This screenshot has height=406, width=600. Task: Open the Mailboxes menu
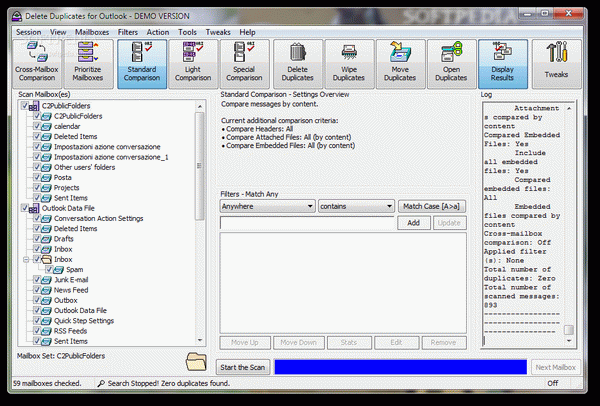click(x=92, y=33)
